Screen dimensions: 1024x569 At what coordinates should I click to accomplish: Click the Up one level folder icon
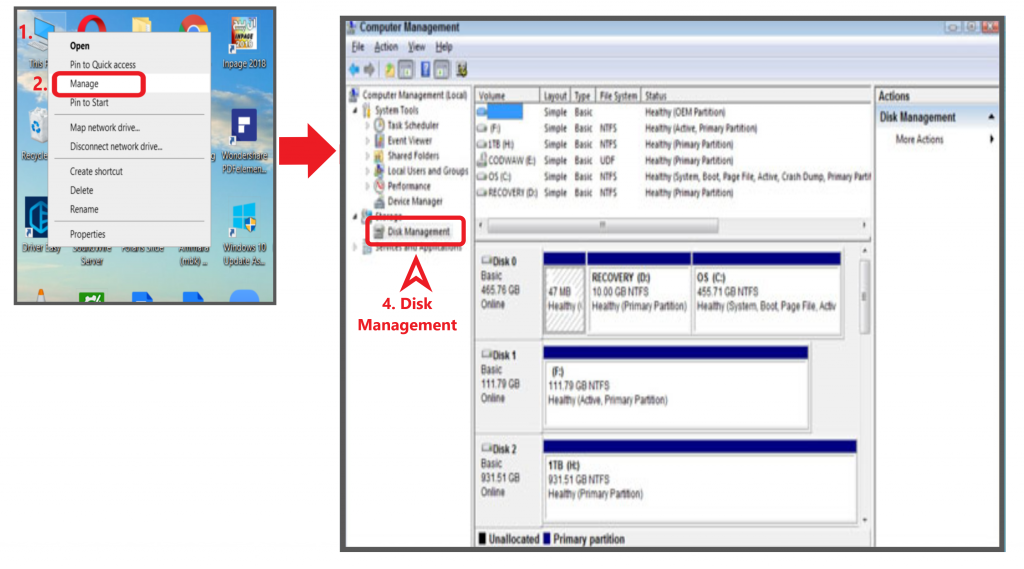[389, 69]
